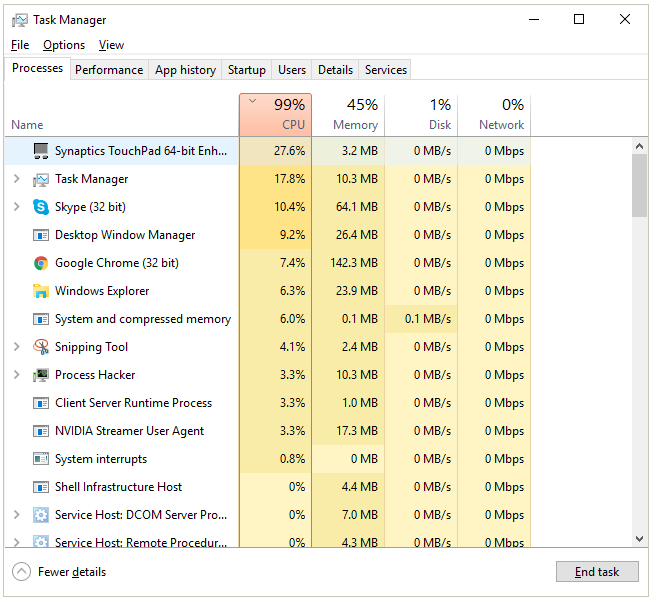Select the Desktop Window Manager name
652x601 pixels.
tap(125, 235)
